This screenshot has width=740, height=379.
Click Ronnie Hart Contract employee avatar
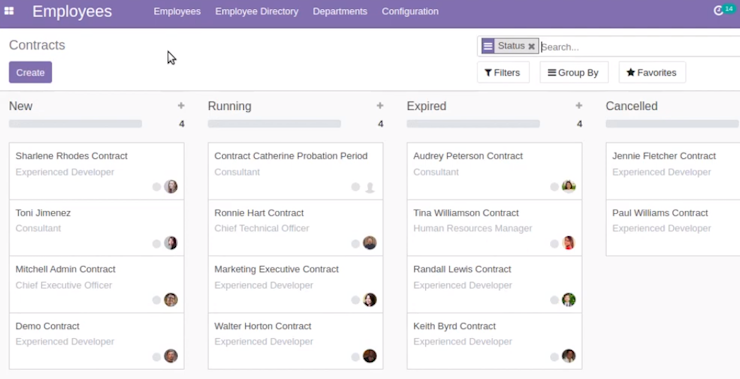click(x=370, y=243)
